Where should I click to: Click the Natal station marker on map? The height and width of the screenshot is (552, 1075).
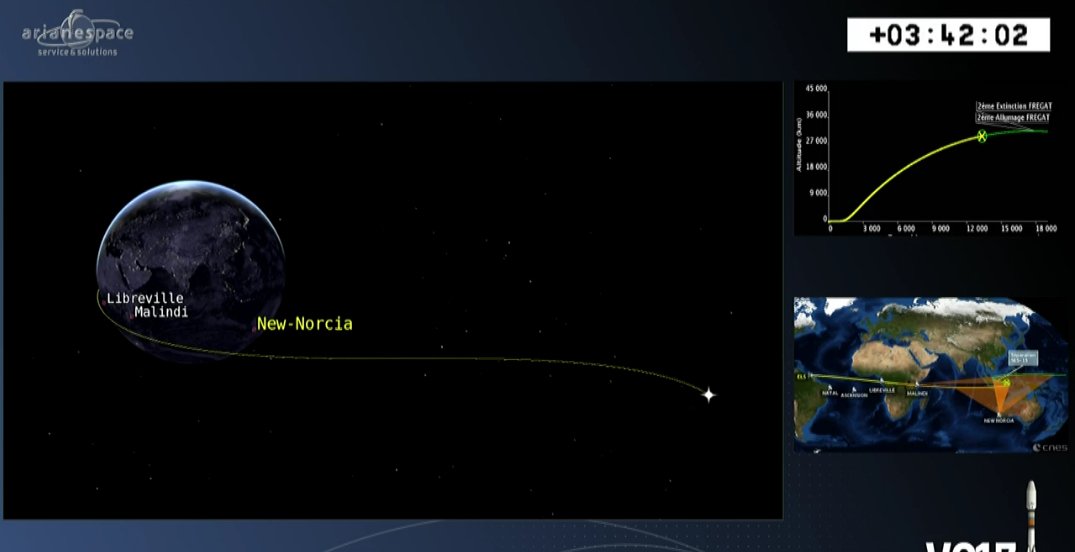pyautogui.click(x=828, y=388)
